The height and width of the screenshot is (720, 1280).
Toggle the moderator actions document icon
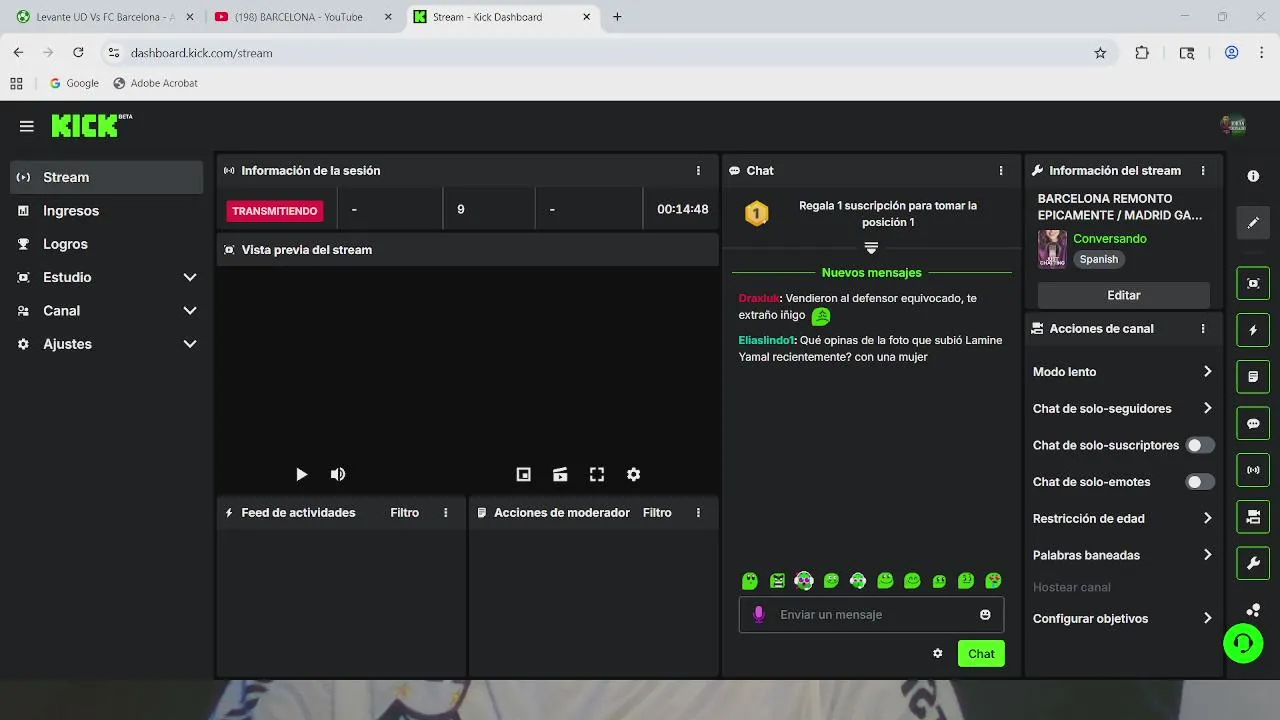point(1253,377)
